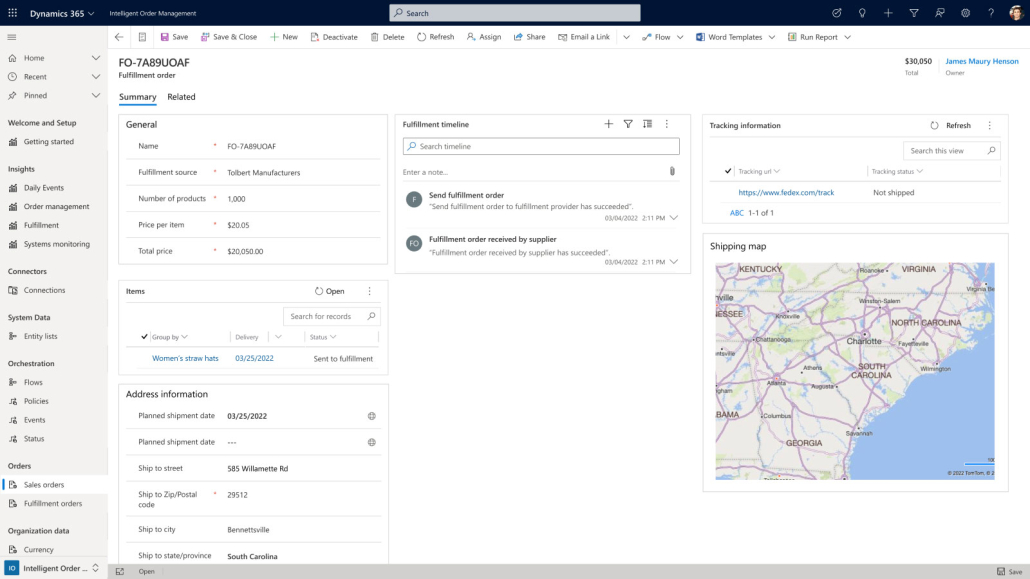Switch to the Related tab

(x=181, y=97)
